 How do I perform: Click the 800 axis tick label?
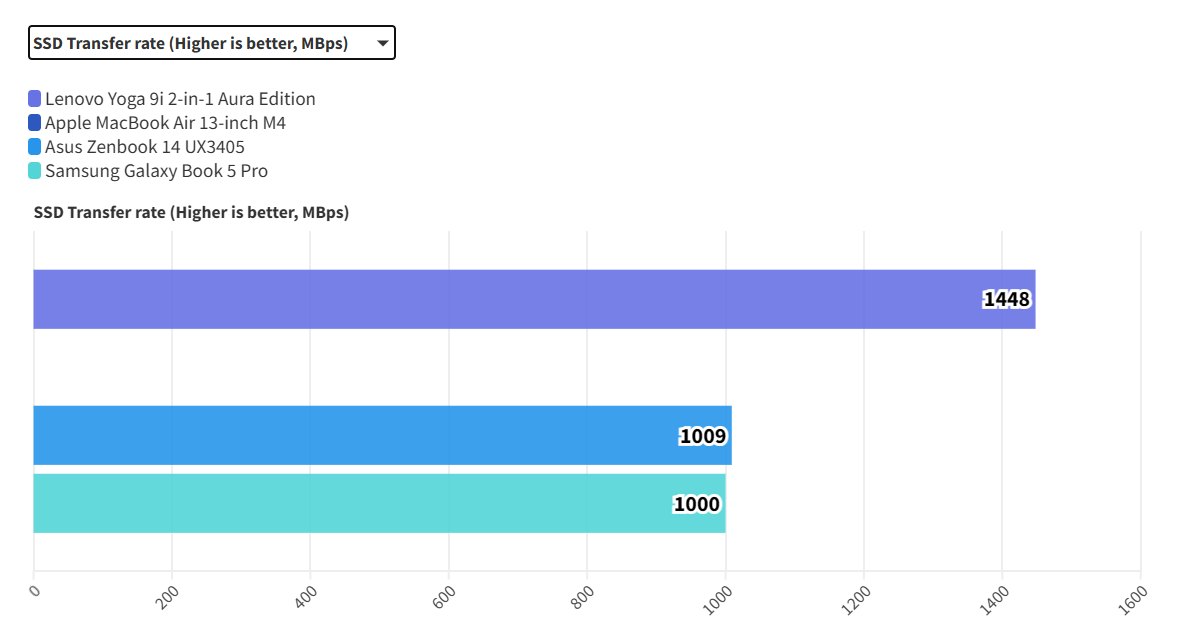click(583, 597)
